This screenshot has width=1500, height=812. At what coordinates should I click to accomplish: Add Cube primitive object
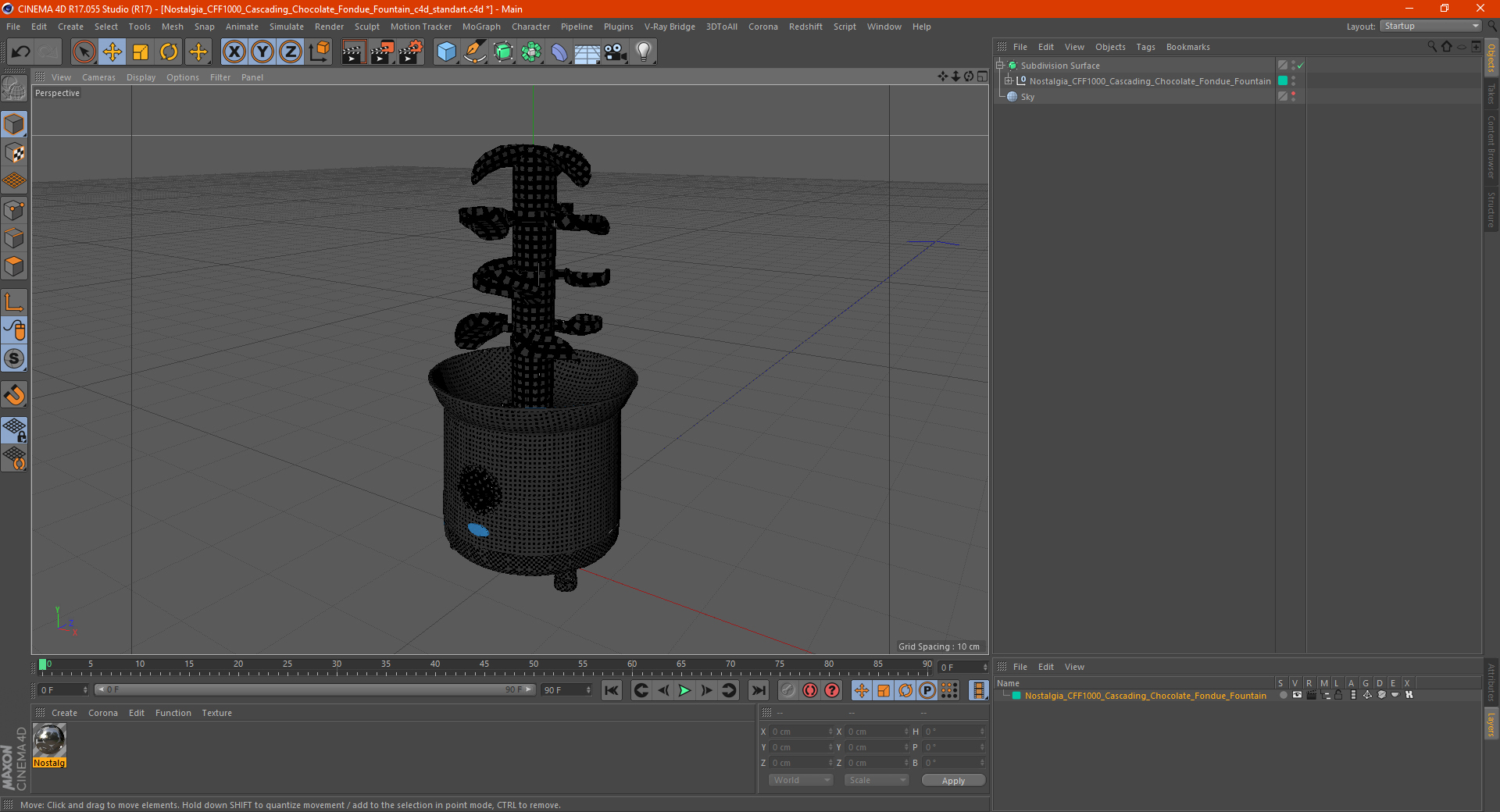coord(446,52)
